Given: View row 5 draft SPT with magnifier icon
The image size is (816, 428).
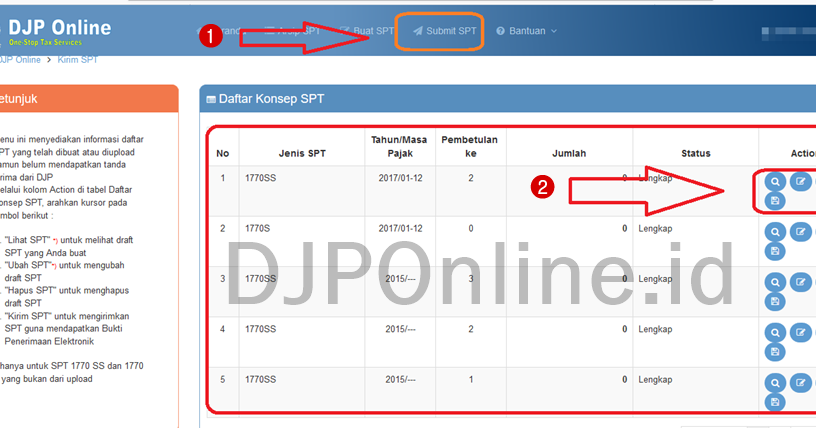Looking at the screenshot, I should coord(775,383).
